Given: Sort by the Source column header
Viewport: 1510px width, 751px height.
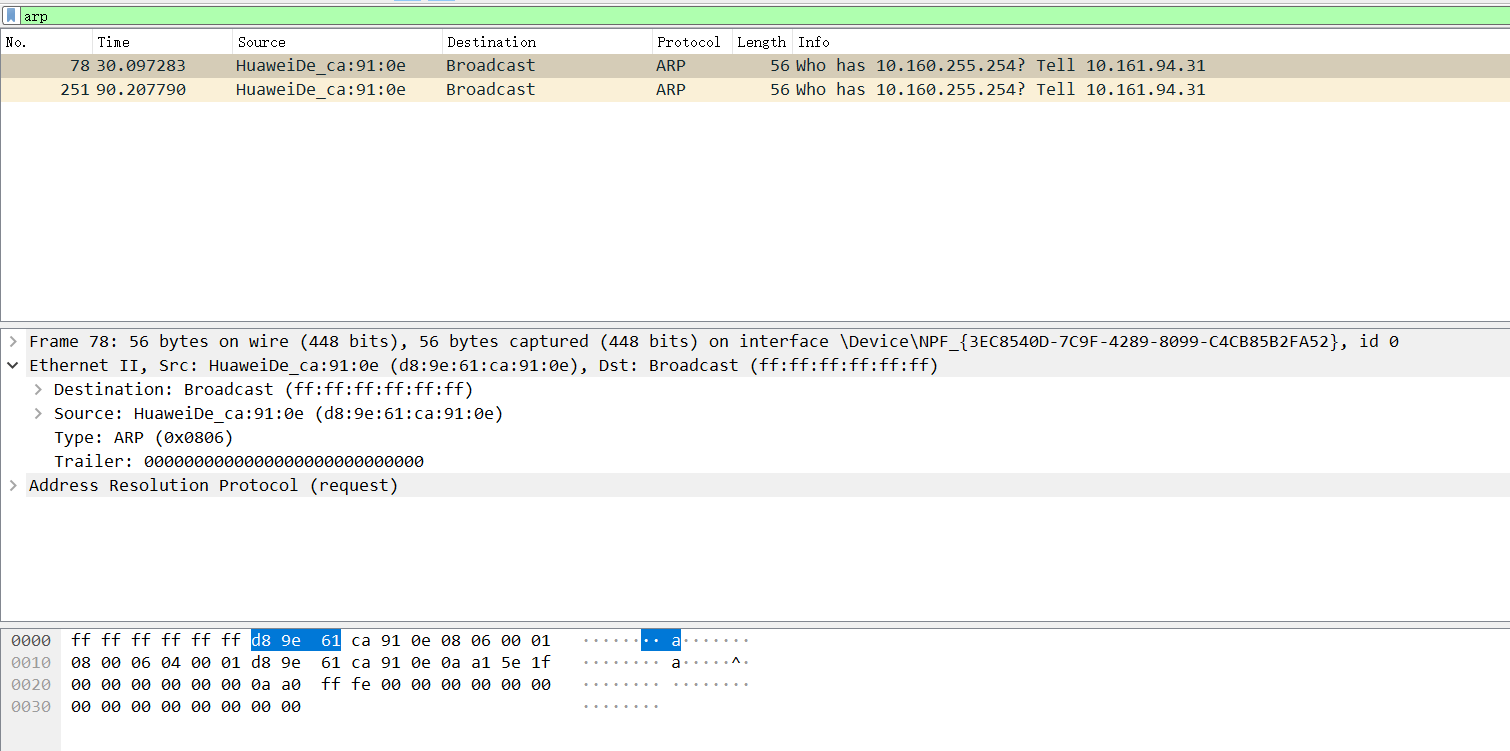Looking at the screenshot, I should [338, 42].
